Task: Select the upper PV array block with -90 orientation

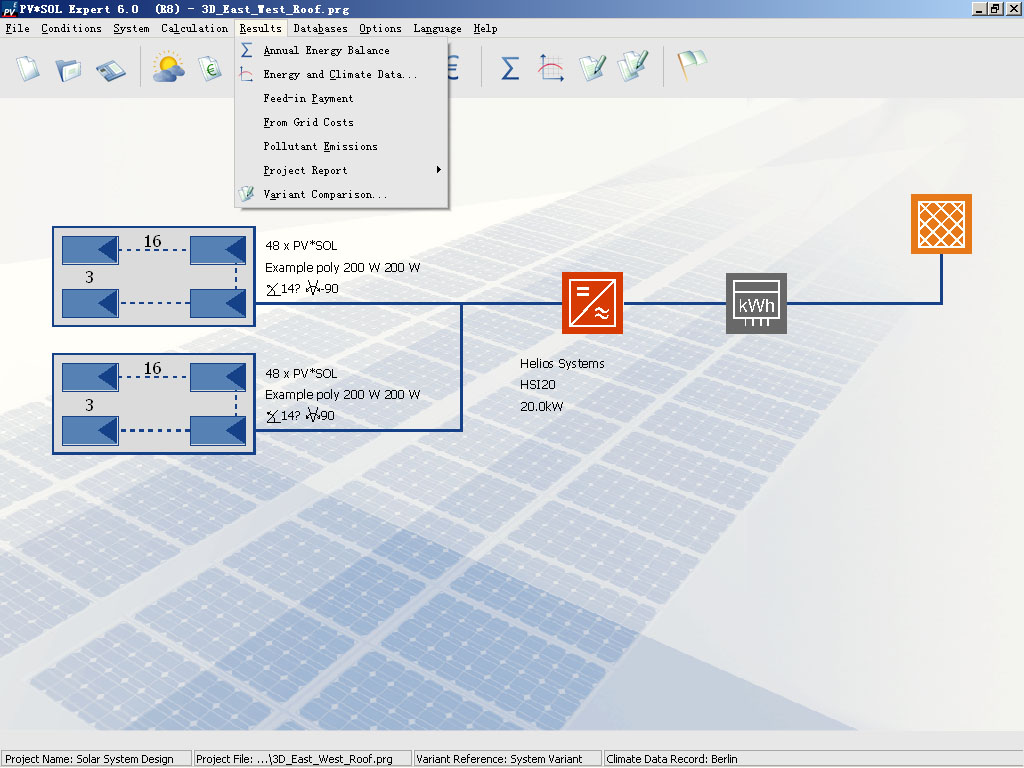Action: tap(153, 276)
